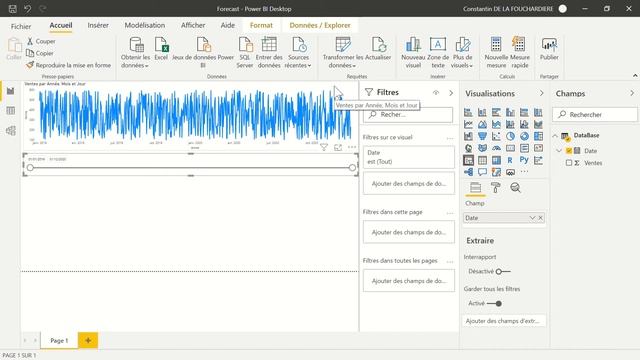Select the Q&A speech-bubble visual
This screenshot has width=640, height=360.
click(482, 172)
